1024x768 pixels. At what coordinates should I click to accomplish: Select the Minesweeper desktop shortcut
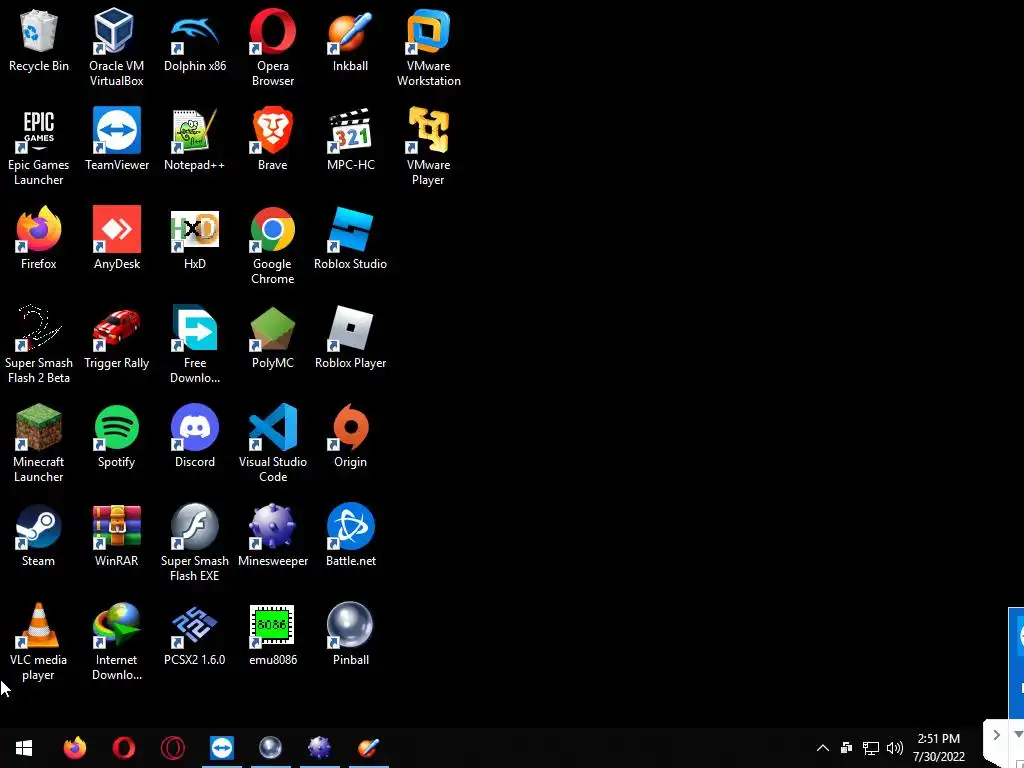coord(272,536)
